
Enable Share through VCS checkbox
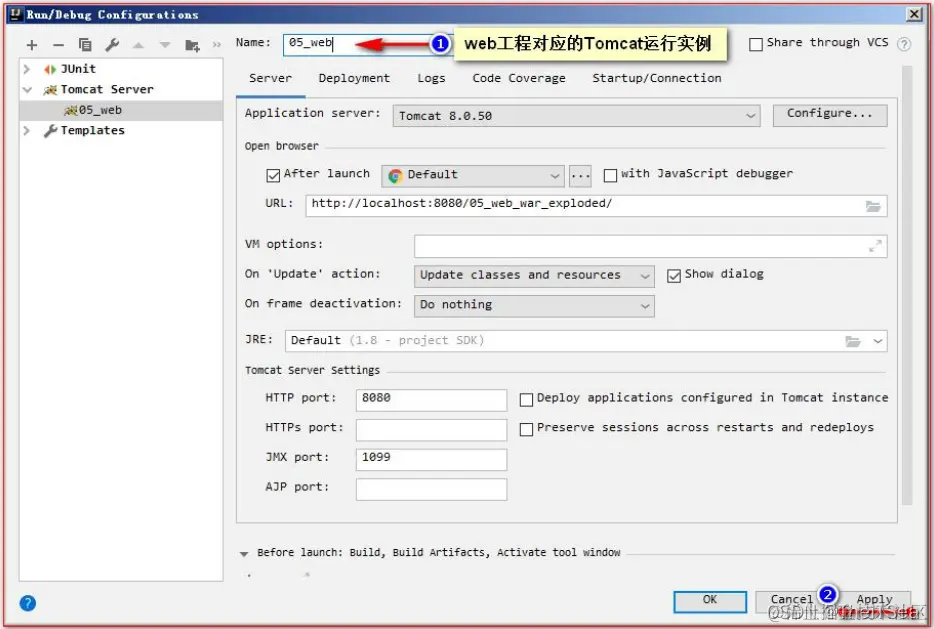(x=756, y=44)
